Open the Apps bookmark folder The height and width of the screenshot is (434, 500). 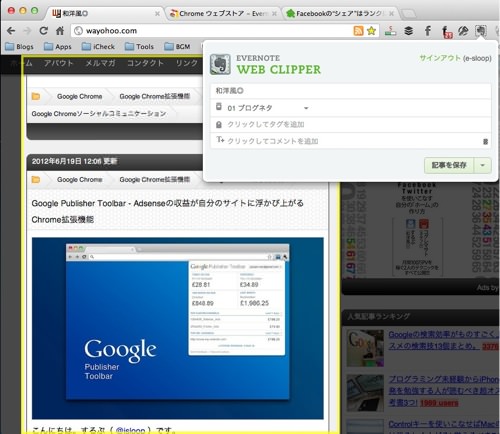coord(58,46)
